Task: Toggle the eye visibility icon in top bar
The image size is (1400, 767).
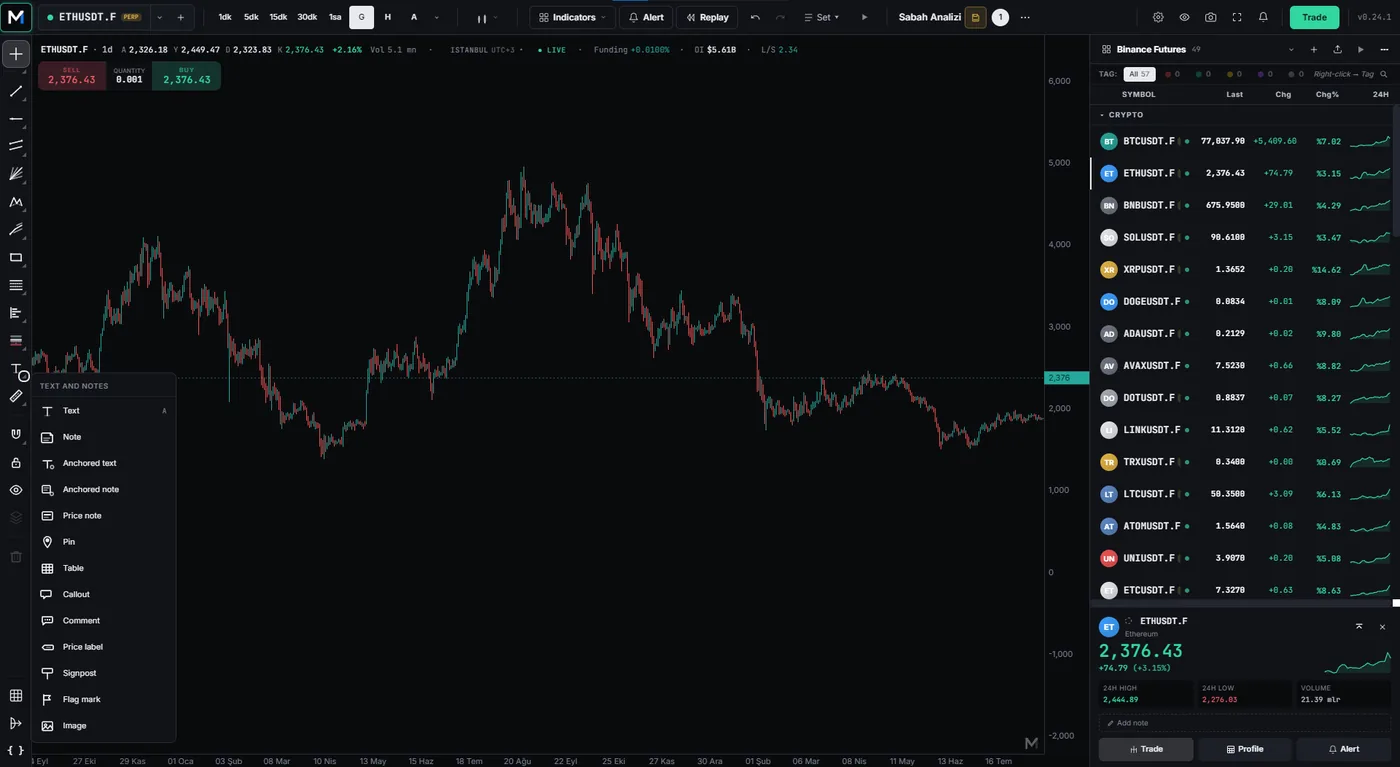Action: pyautogui.click(x=1184, y=17)
